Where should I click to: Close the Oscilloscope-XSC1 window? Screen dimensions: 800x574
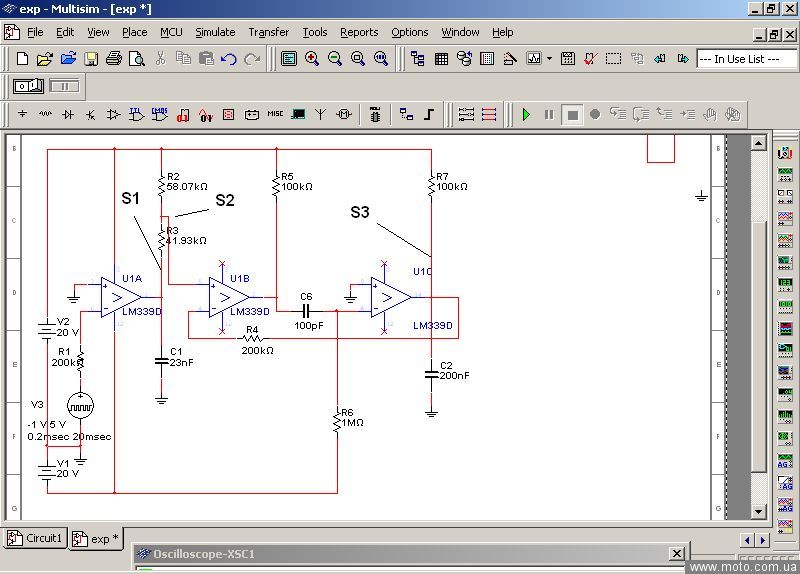click(x=677, y=554)
